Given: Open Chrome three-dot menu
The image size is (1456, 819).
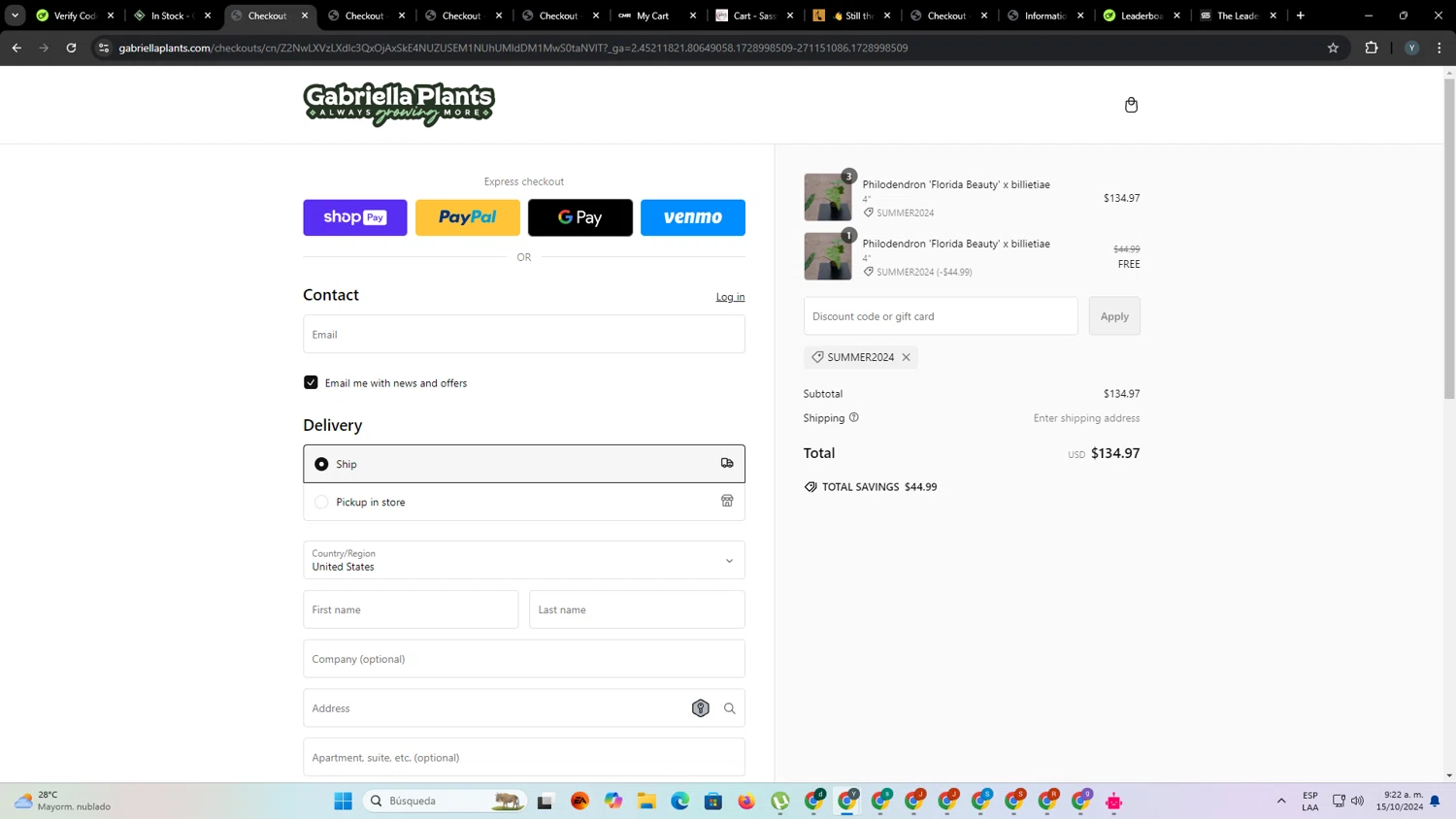Looking at the screenshot, I should [1439, 48].
